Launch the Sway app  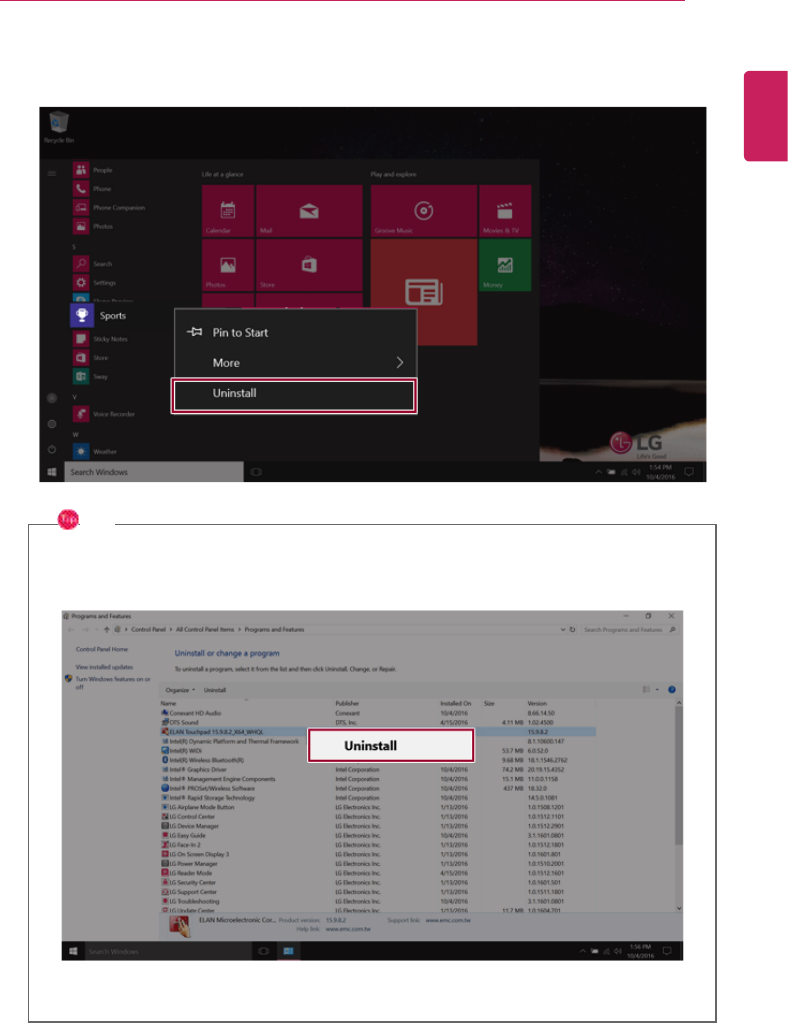click(91, 376)
